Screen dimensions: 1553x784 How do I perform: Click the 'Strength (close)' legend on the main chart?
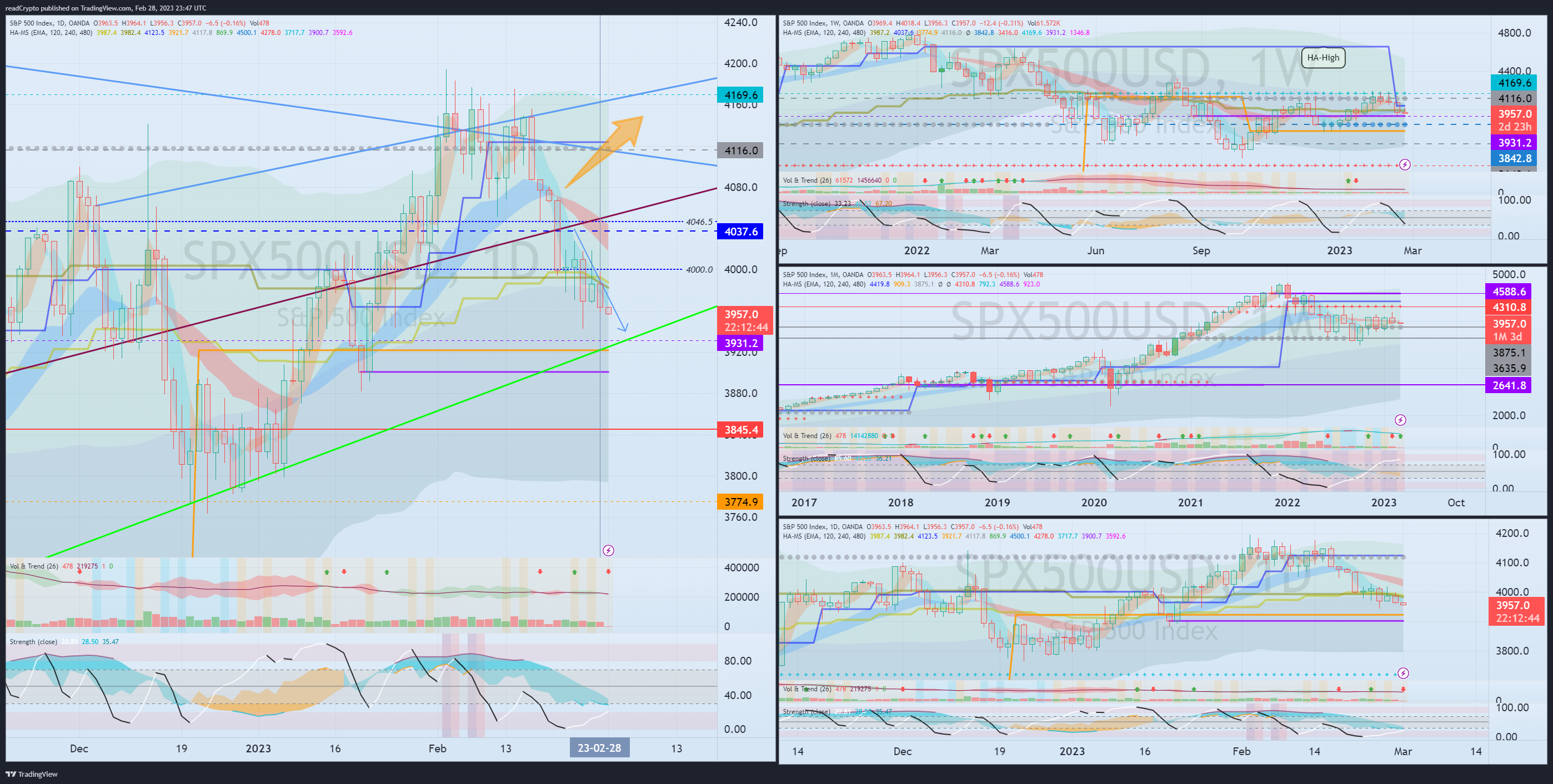(33, 641)
